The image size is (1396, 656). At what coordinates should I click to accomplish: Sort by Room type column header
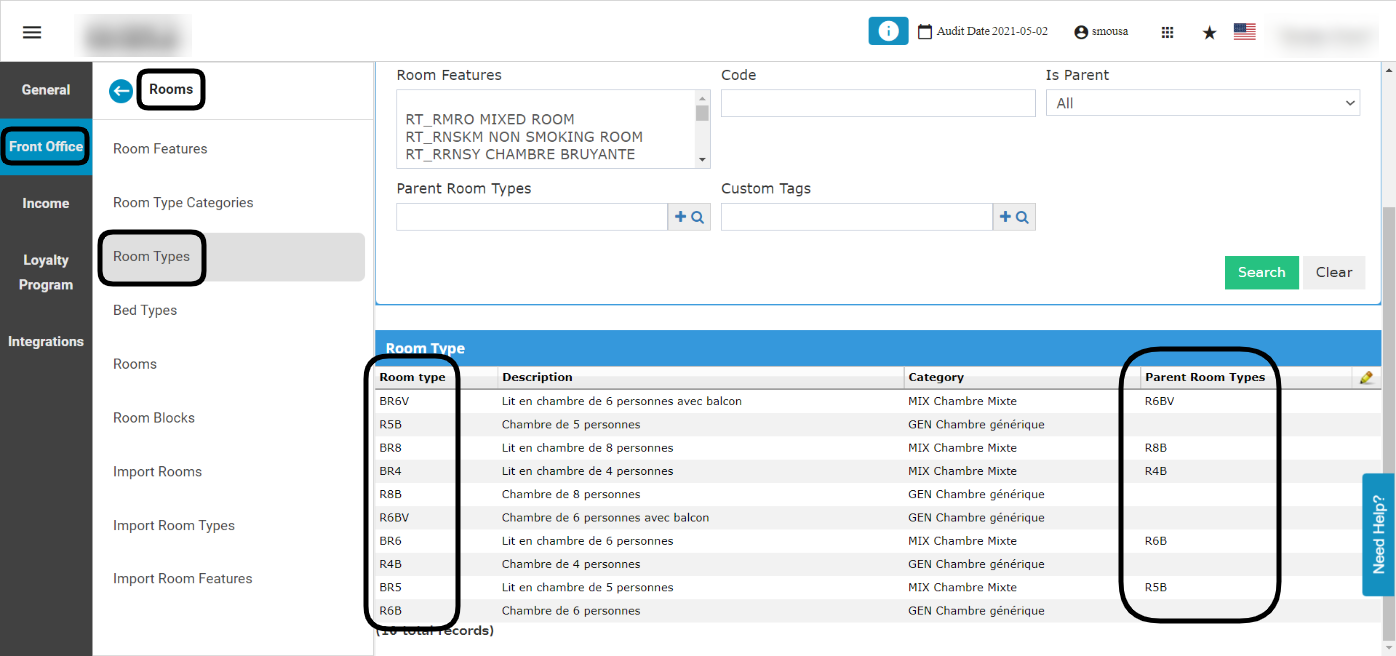[412, 377]
